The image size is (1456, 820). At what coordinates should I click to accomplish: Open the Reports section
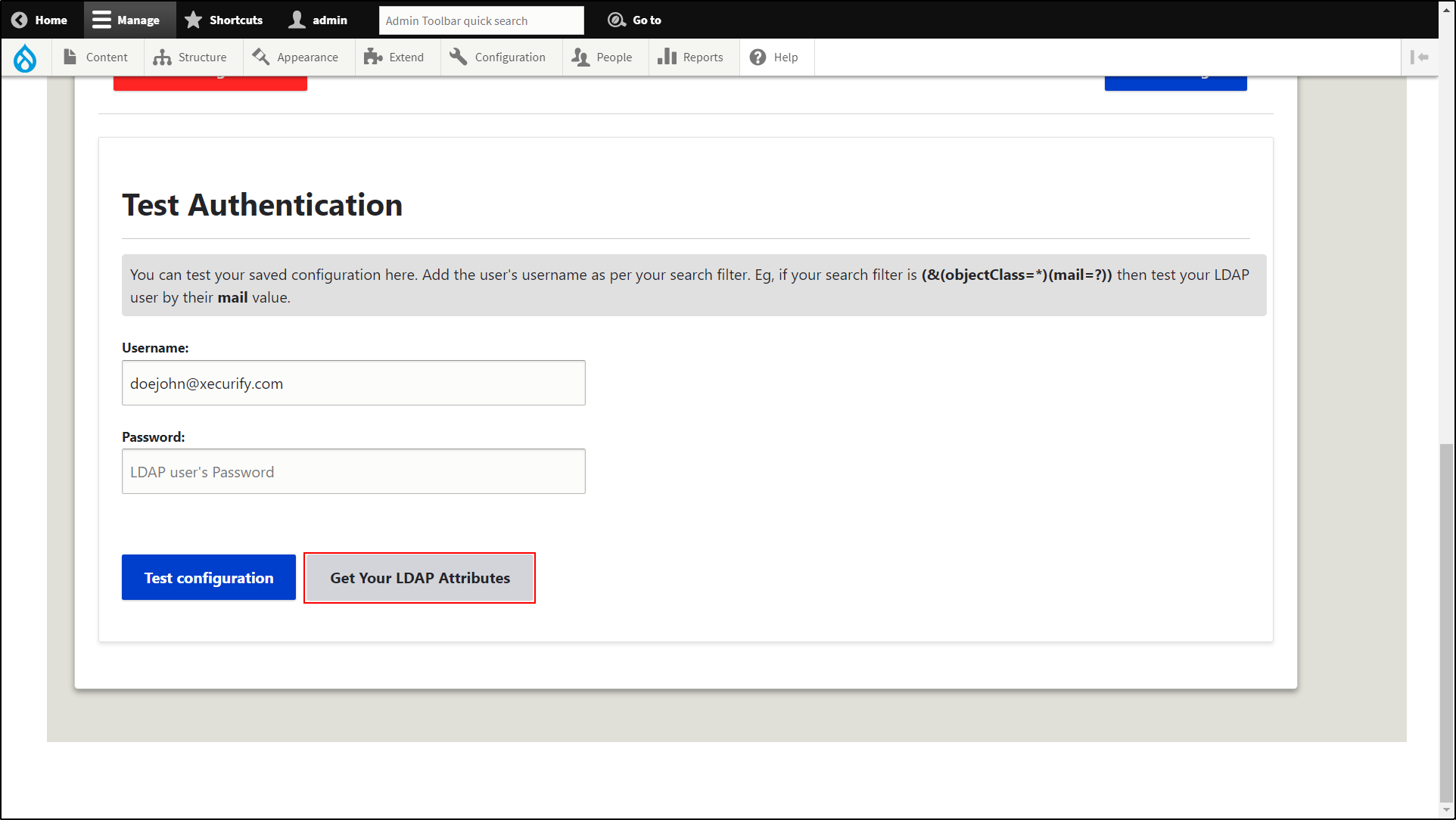tap(690, 57)
